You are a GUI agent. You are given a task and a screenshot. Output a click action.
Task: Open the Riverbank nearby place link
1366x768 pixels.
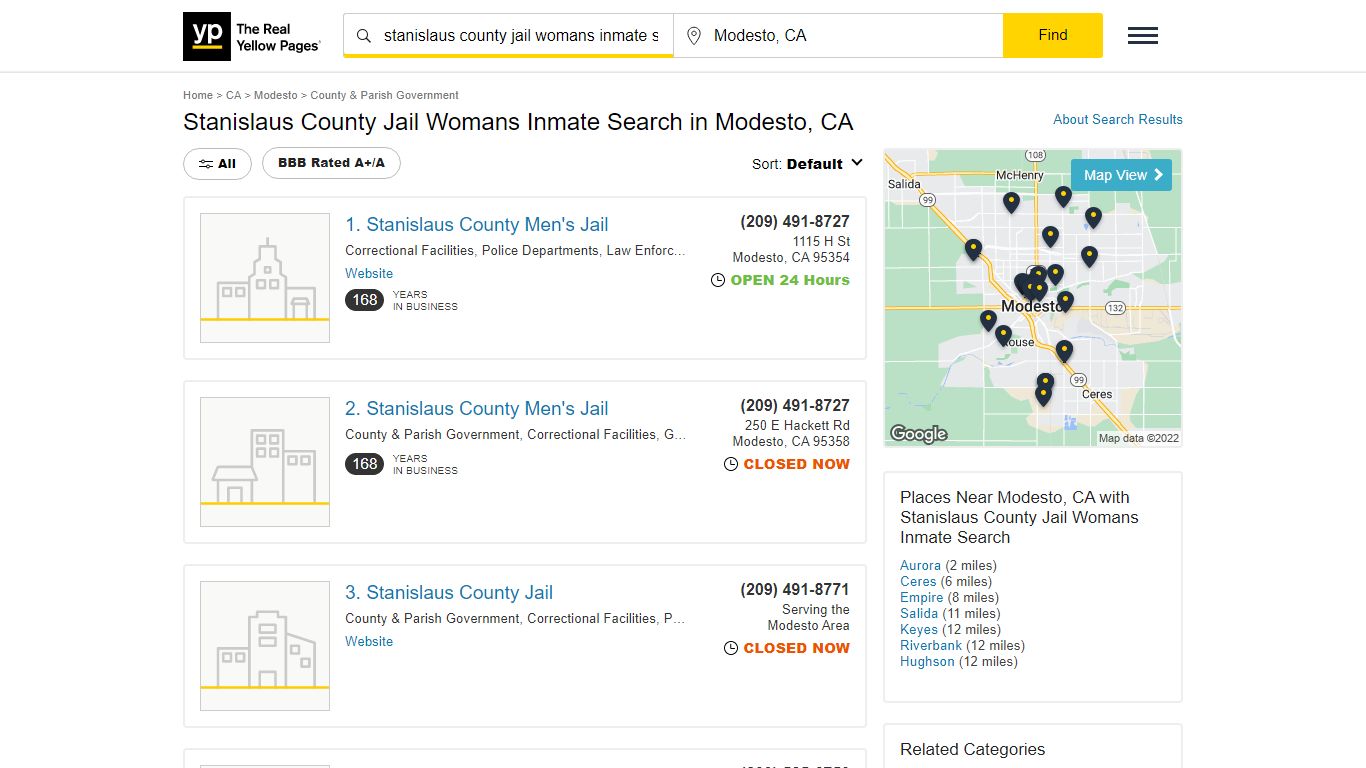coord(931,645)
